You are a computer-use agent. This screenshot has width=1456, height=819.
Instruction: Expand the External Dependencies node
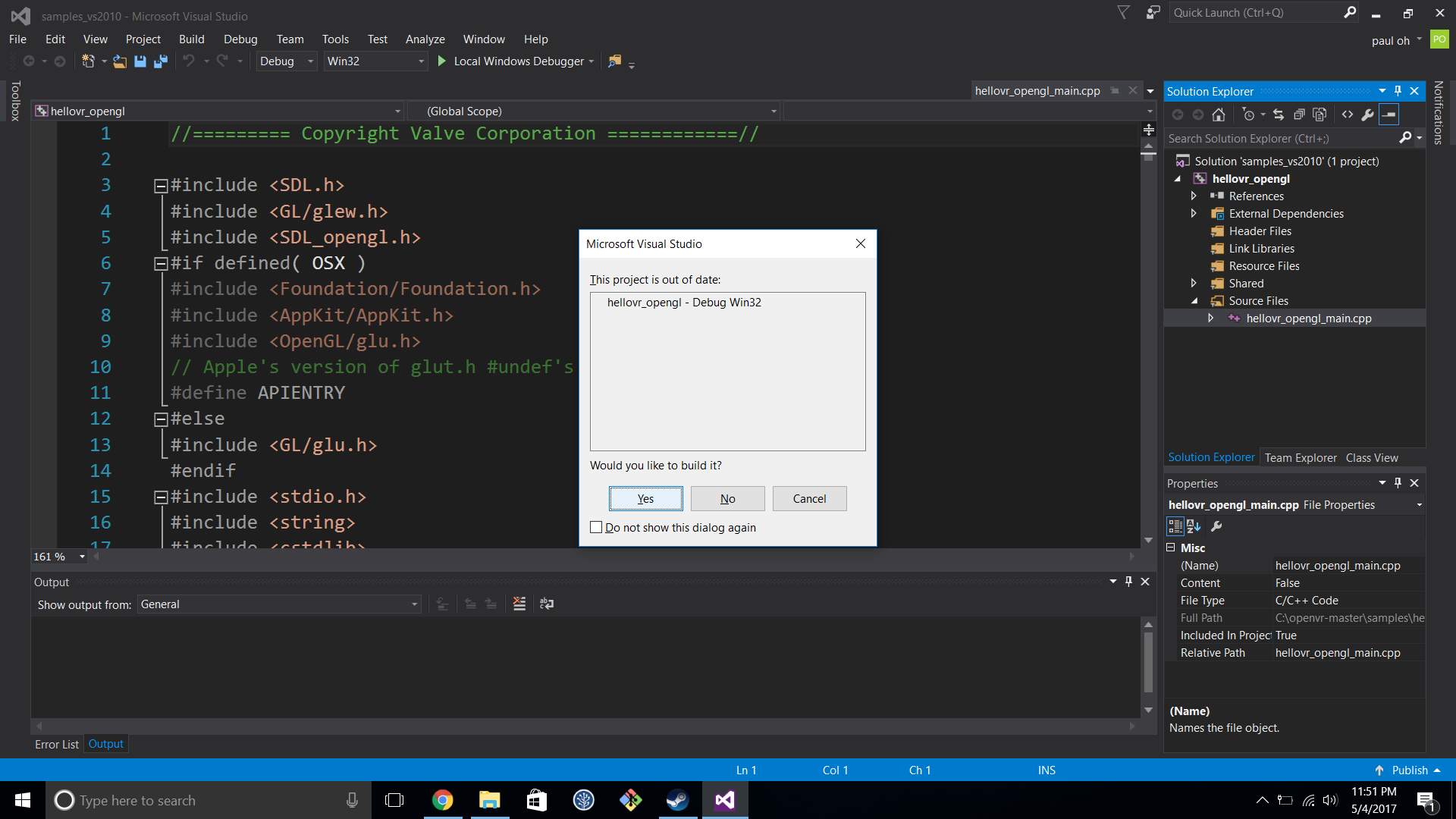click(x=1194, y=213)
